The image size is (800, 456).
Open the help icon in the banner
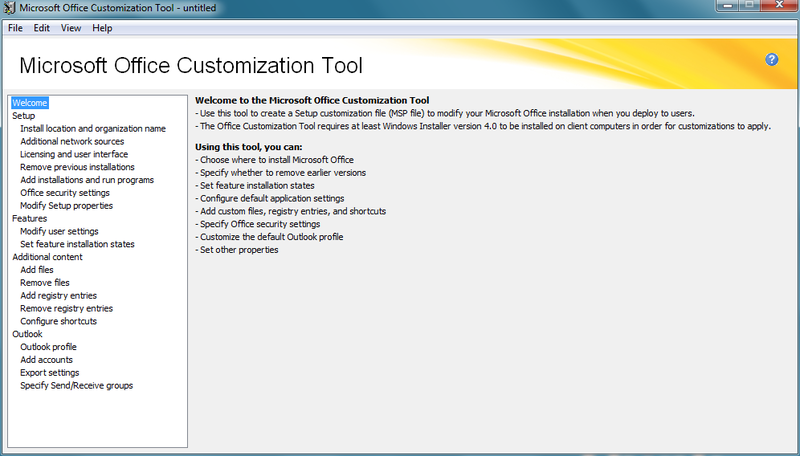771,60
